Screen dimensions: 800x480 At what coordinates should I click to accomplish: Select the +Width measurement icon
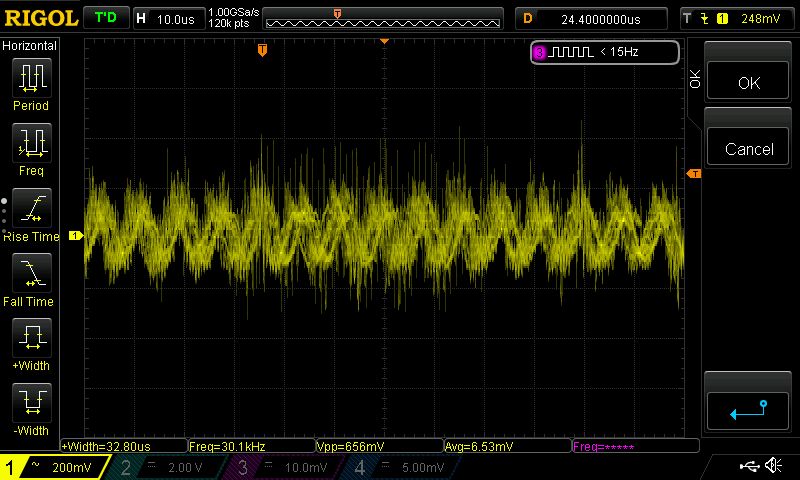click(32, 338)
